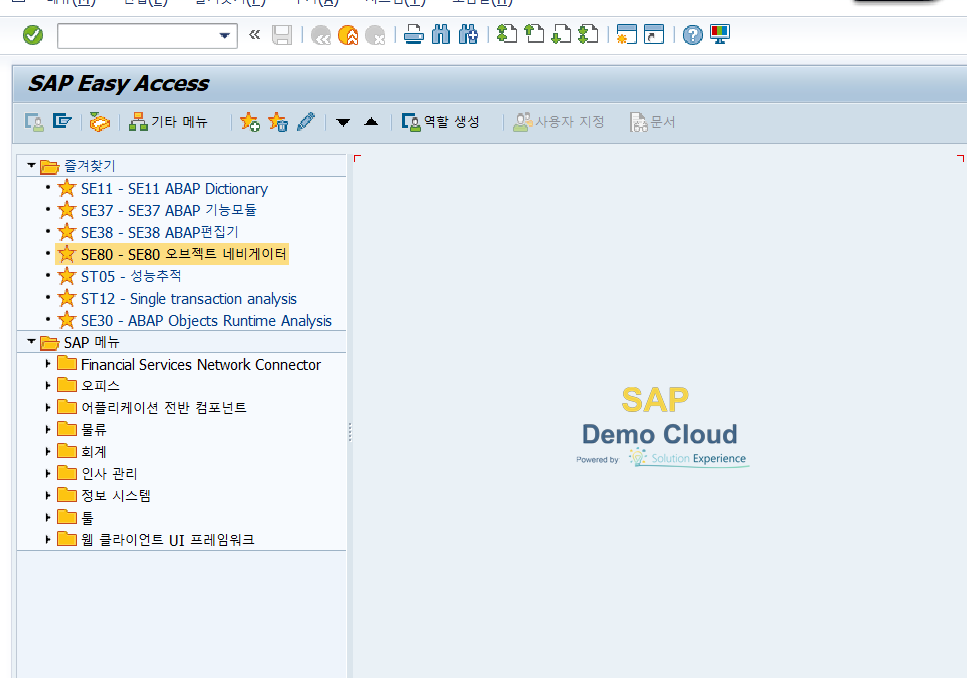Image resolution: width=967 pixels, height=678 pixels.
Task: Click the Previous Page icon
Action: tap(534, 34)
